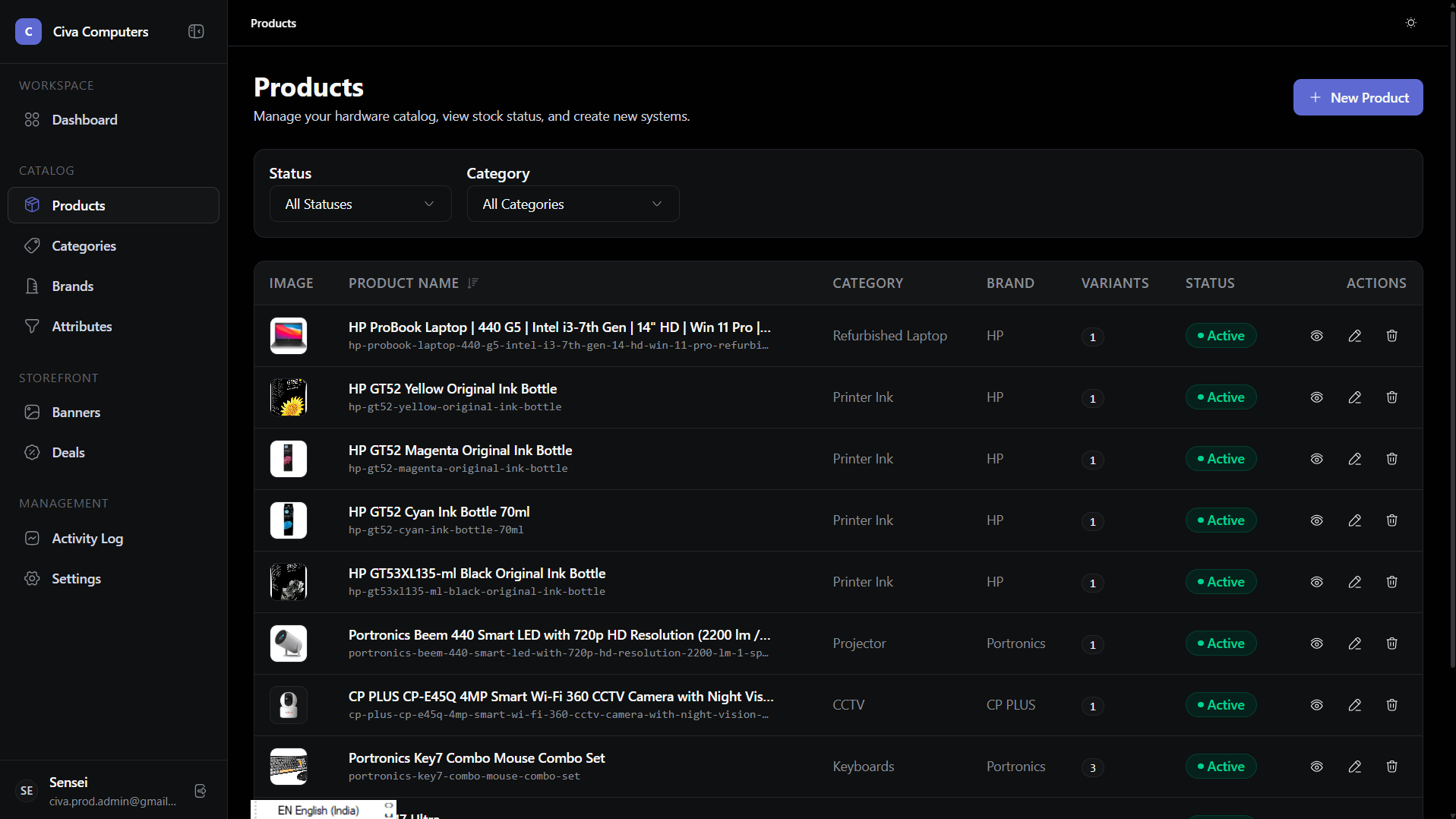Screen dimensions: 1456x819
Task: Open the All Categories dropdown
Action: pyautogui.click(x=573, y=204)
